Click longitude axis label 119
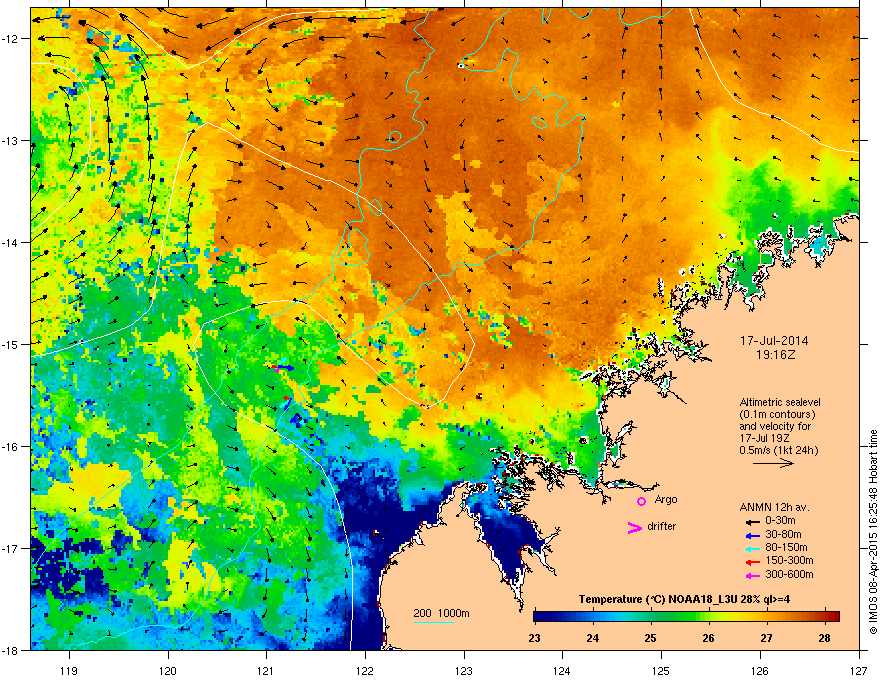This screenshot has height=680, width=880. [x=69, y=670]
